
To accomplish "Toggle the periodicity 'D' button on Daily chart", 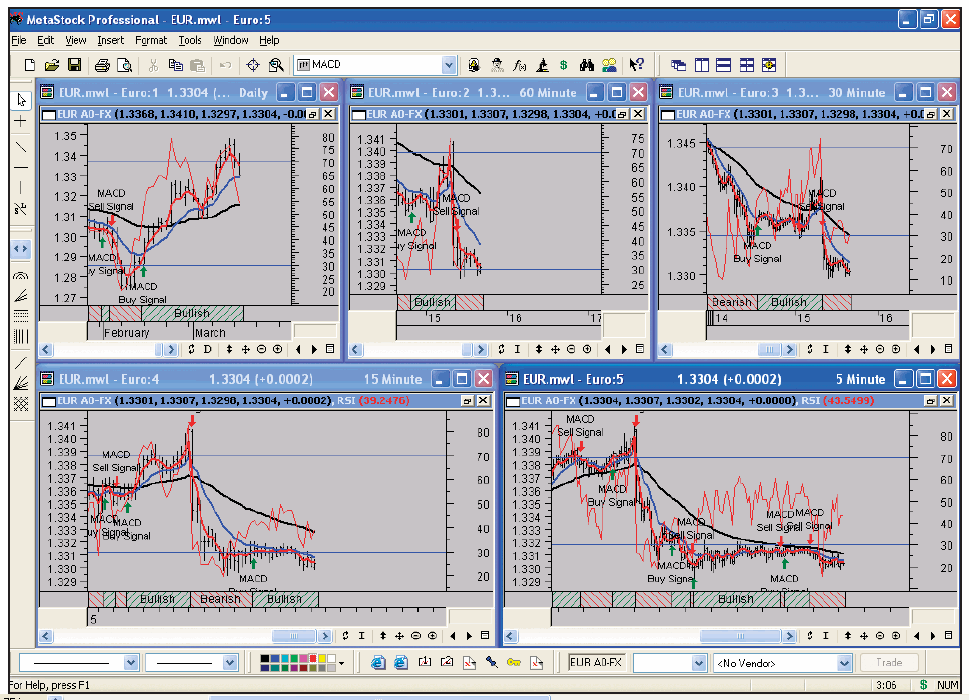I will [208, 350].
